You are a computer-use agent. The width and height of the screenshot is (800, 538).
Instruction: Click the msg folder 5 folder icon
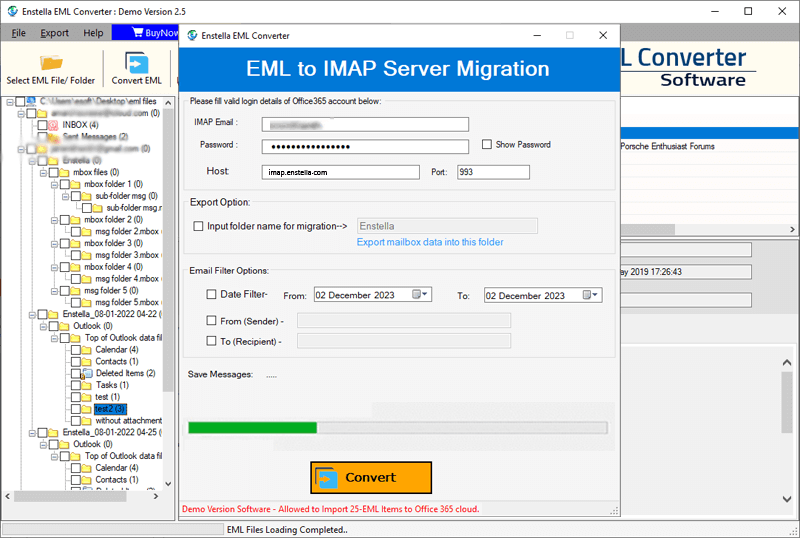tap(76, 291)
